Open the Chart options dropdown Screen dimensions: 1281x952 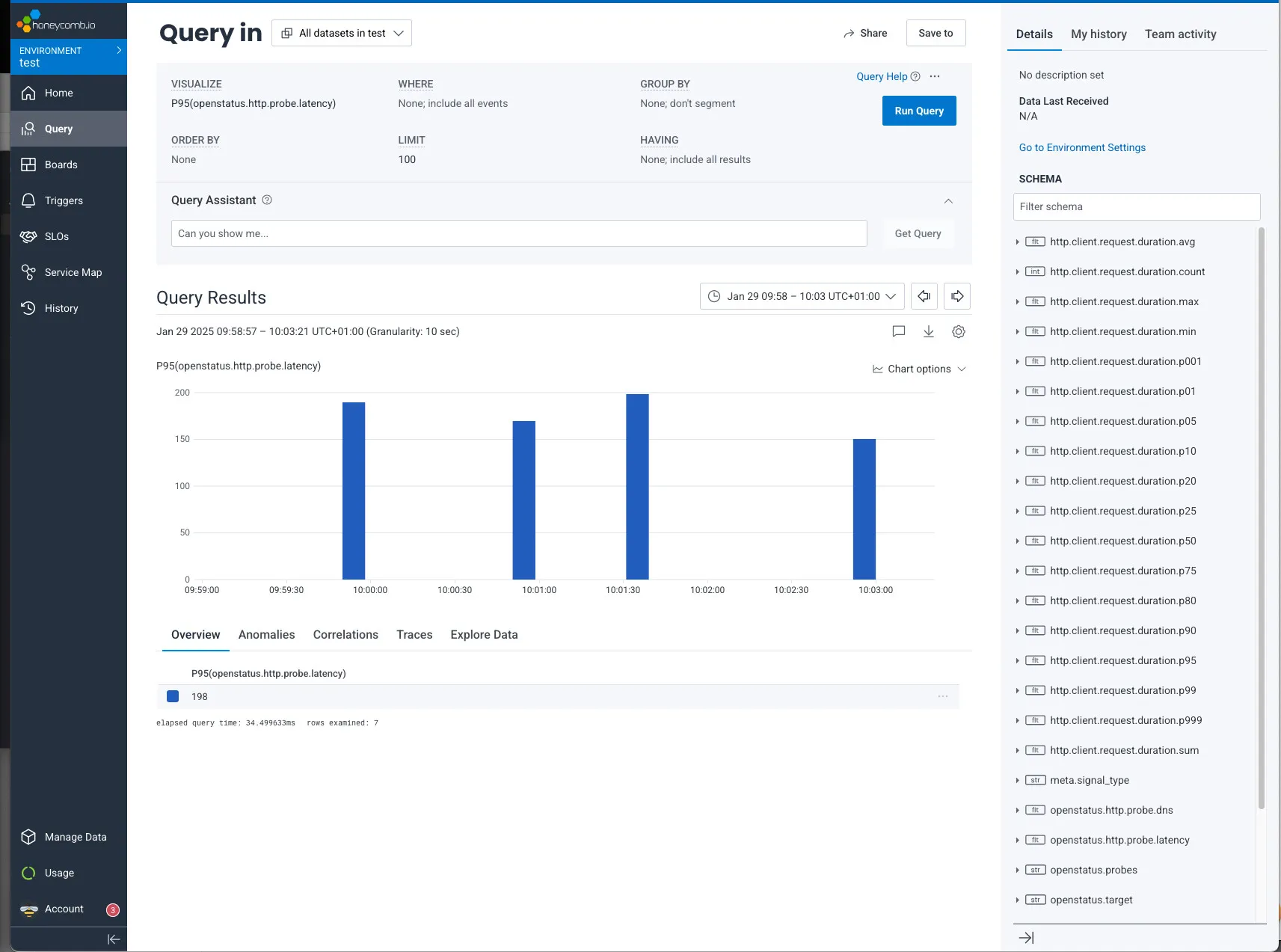pyautogui.click(x=918, y=369)
